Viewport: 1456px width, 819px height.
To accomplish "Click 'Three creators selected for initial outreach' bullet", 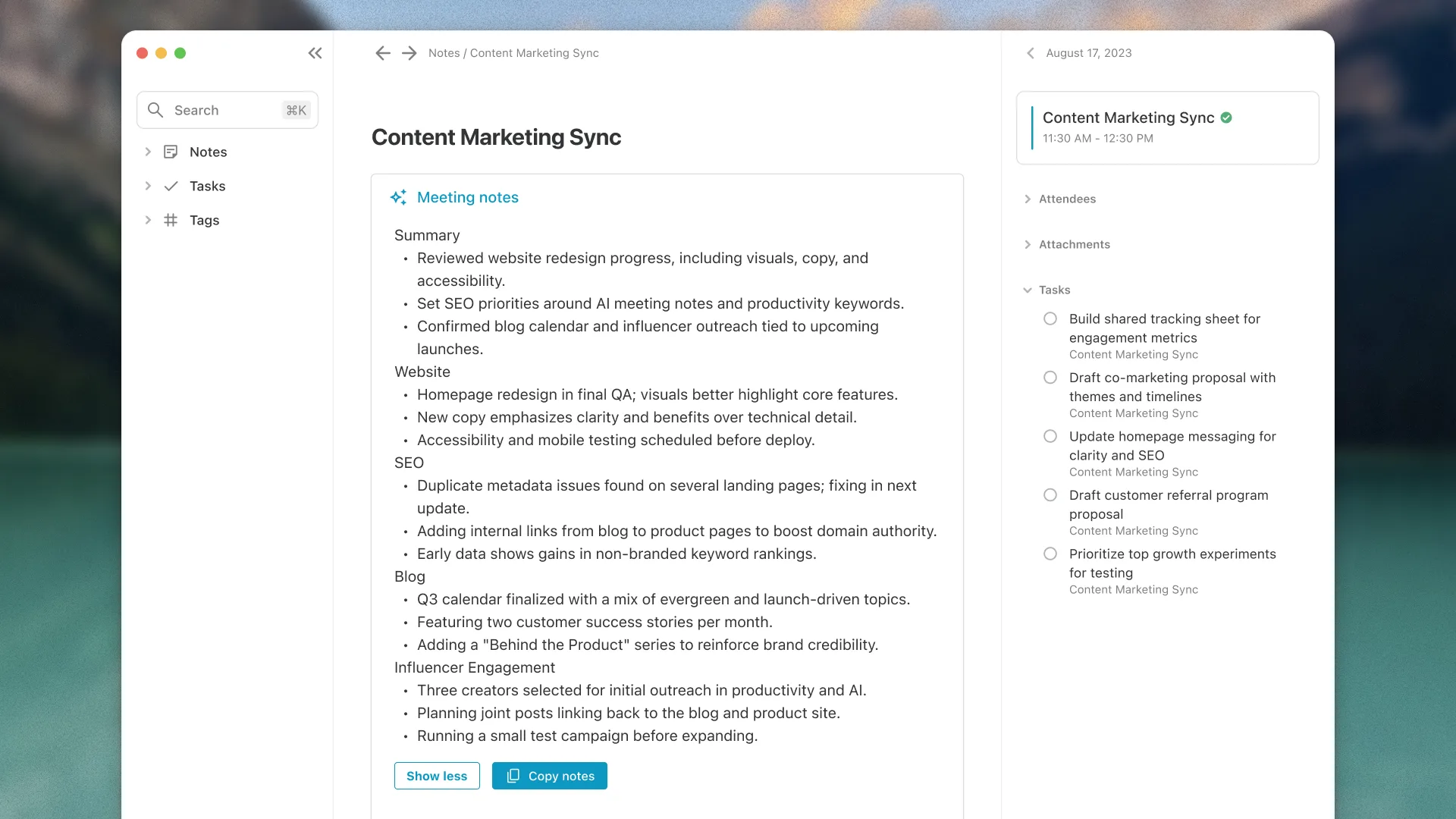I will pyautogui.click(x=642, y=690).
